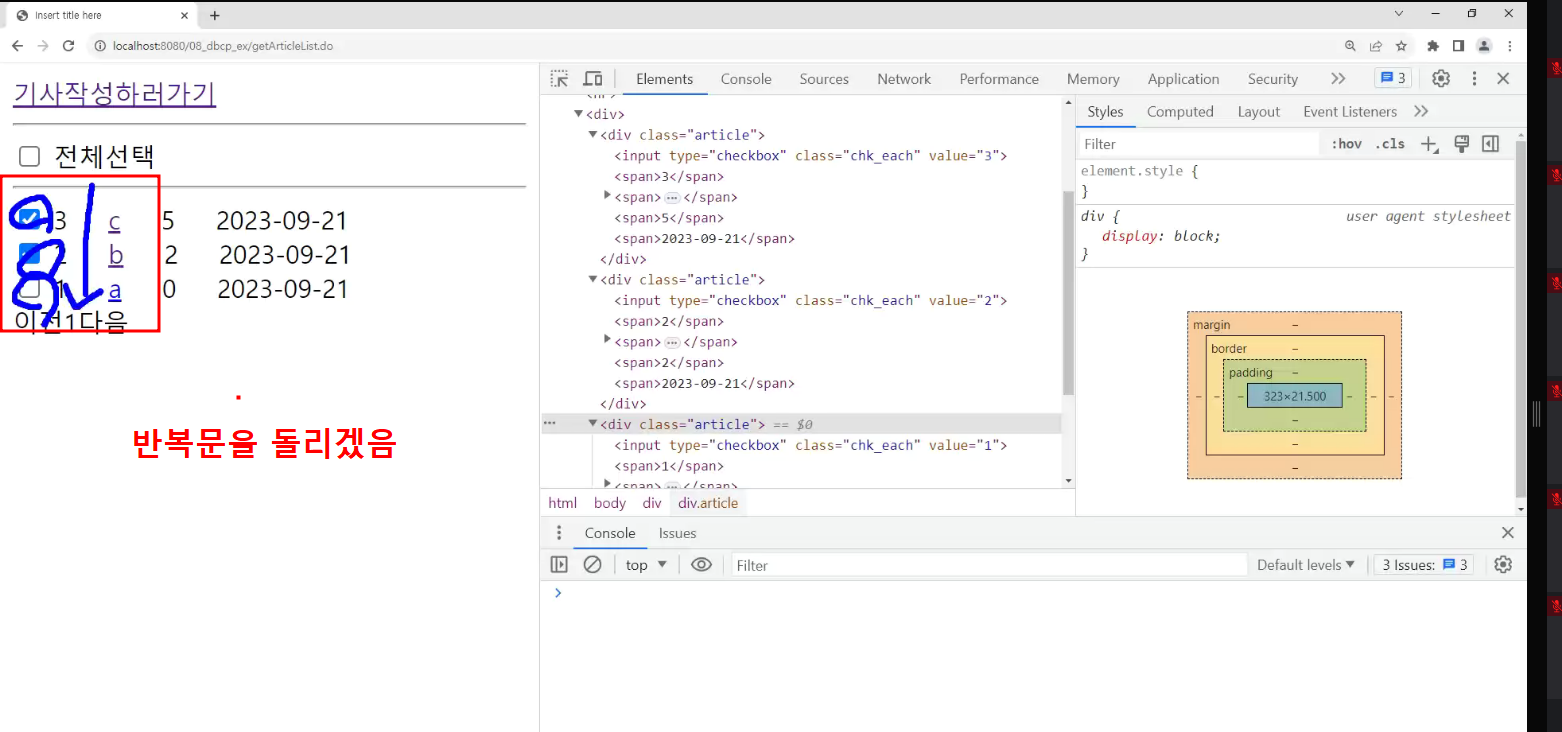The height and width of the screenshot is (732, 1562).
Task: Check the checkbox for article row a
Action: [30, 288]
